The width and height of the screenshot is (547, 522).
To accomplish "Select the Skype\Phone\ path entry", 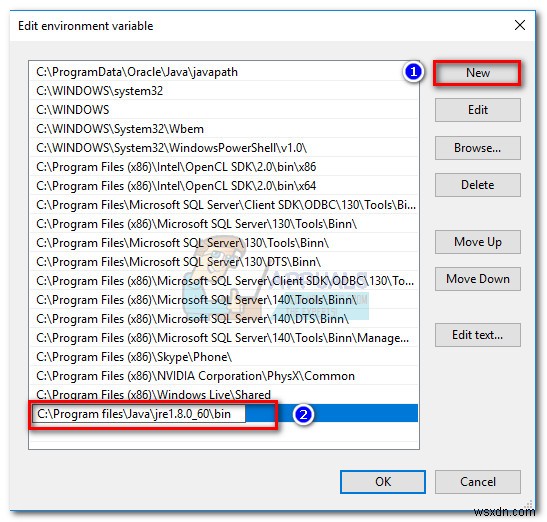I will point(224,357).
